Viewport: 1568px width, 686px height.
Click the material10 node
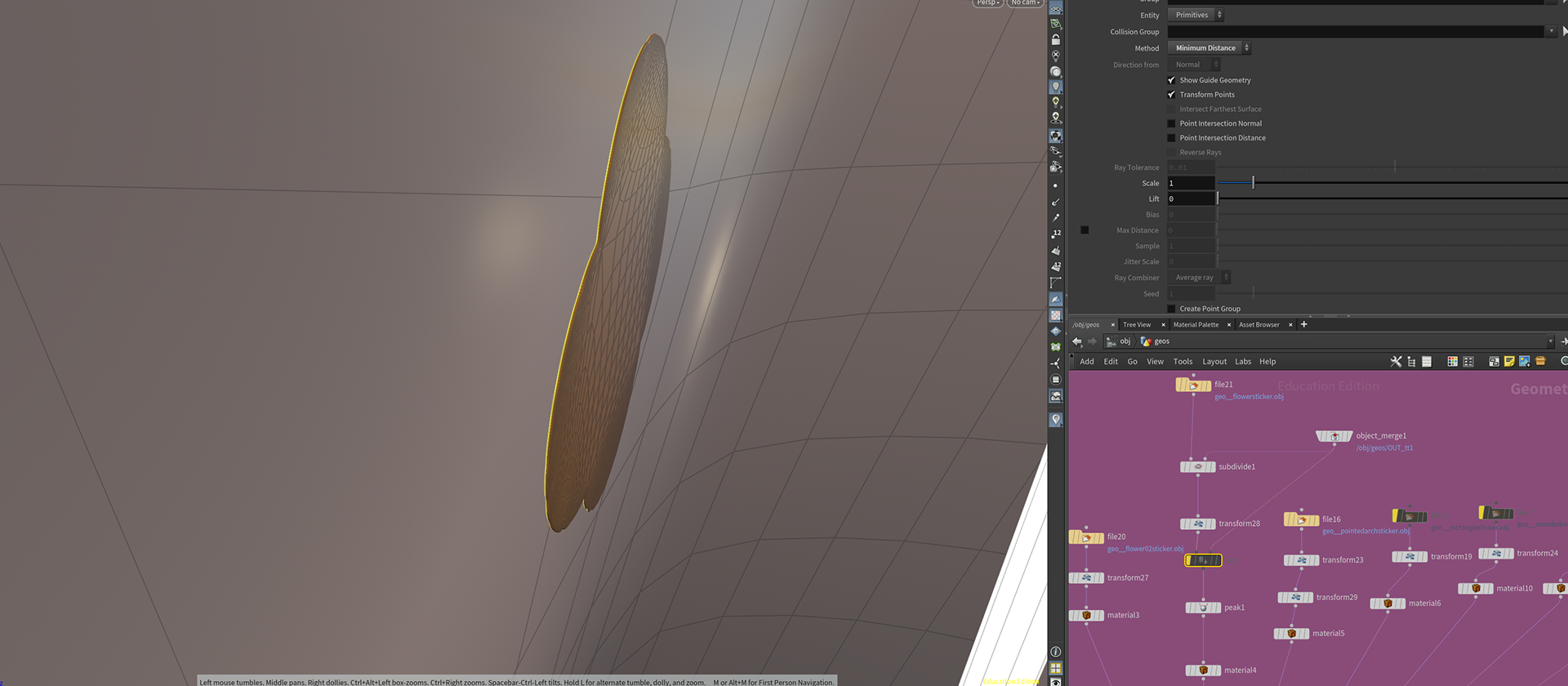(1476, 589)
